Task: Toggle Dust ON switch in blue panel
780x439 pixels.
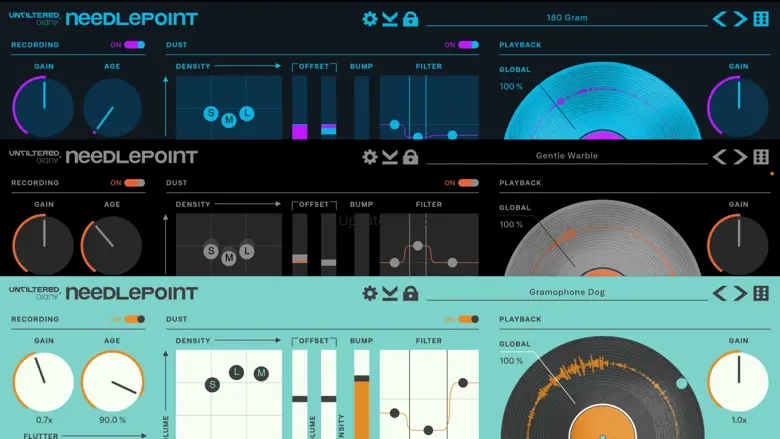Action: click(468, 45)
